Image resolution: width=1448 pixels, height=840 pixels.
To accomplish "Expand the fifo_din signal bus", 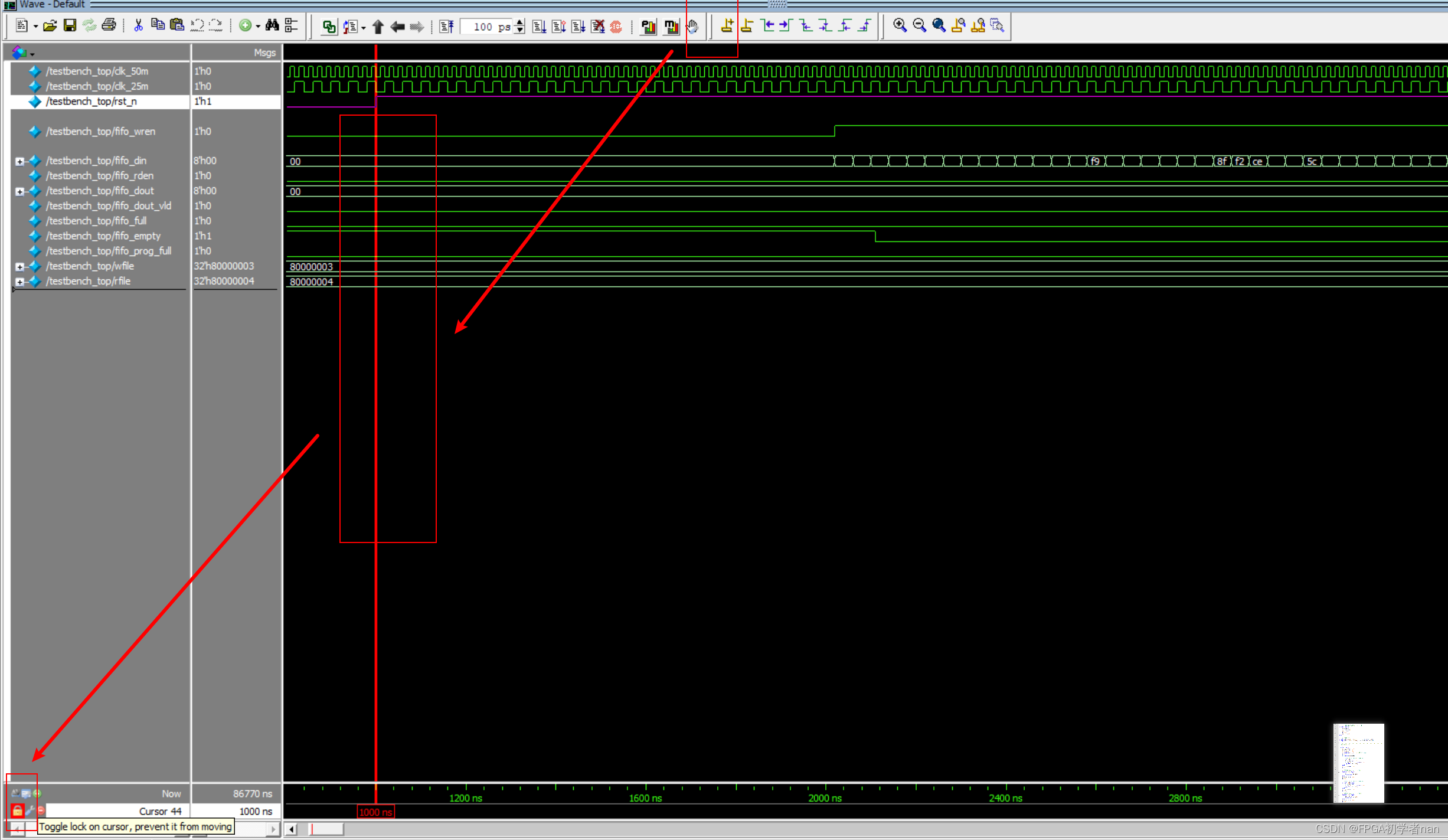I will pyautogui.click(x=19, y=161).
